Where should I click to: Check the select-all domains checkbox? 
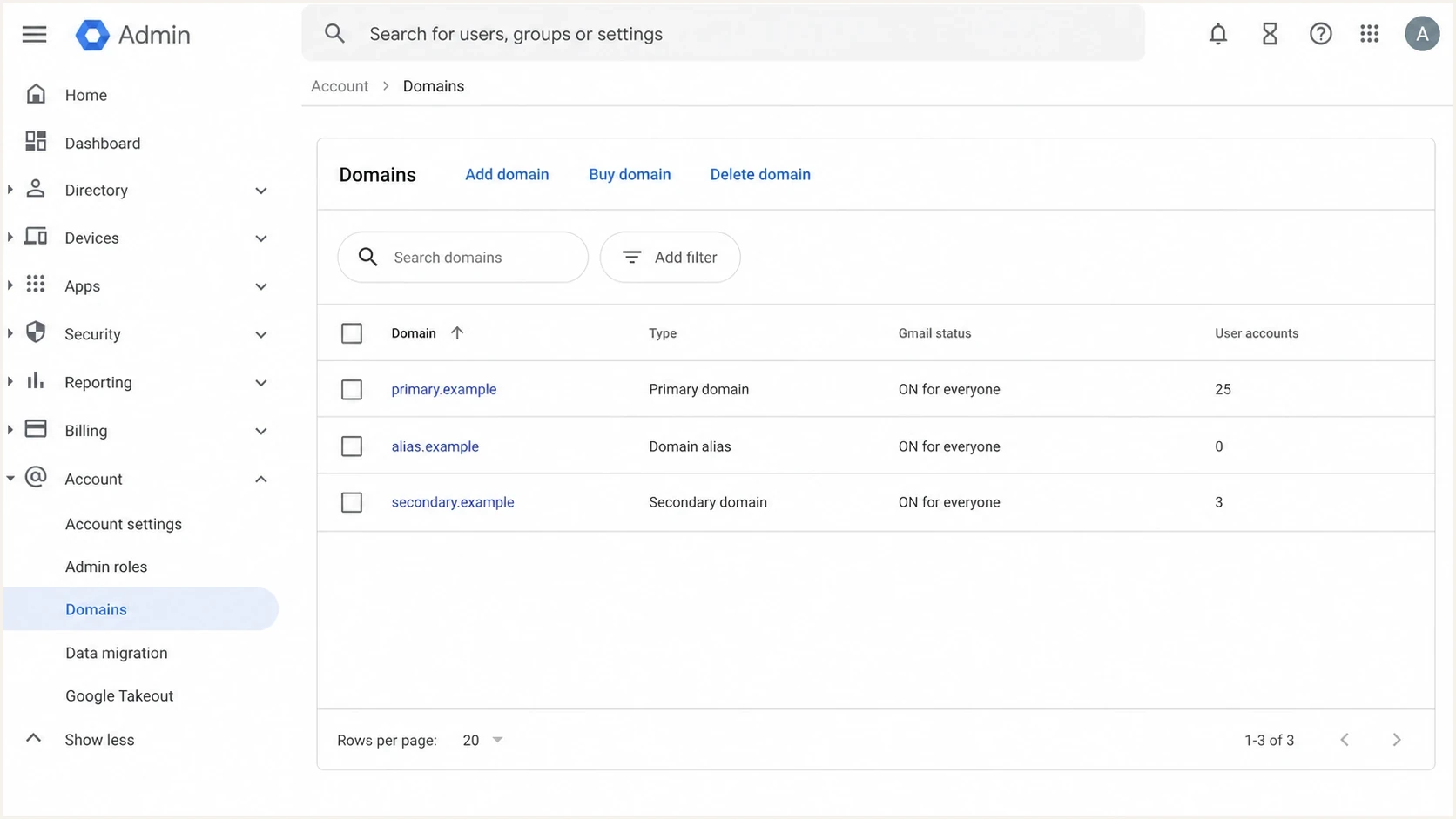point(352,333)
